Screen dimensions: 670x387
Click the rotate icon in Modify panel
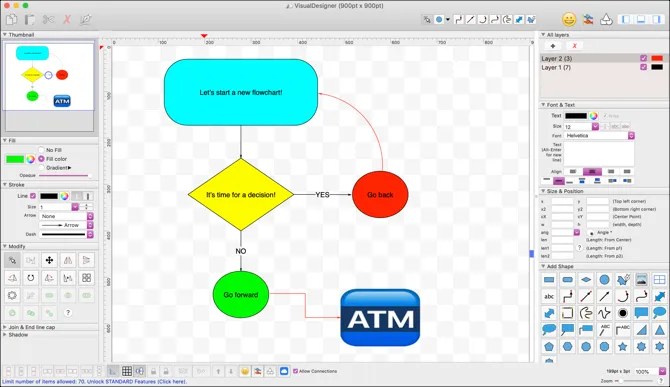31,278
